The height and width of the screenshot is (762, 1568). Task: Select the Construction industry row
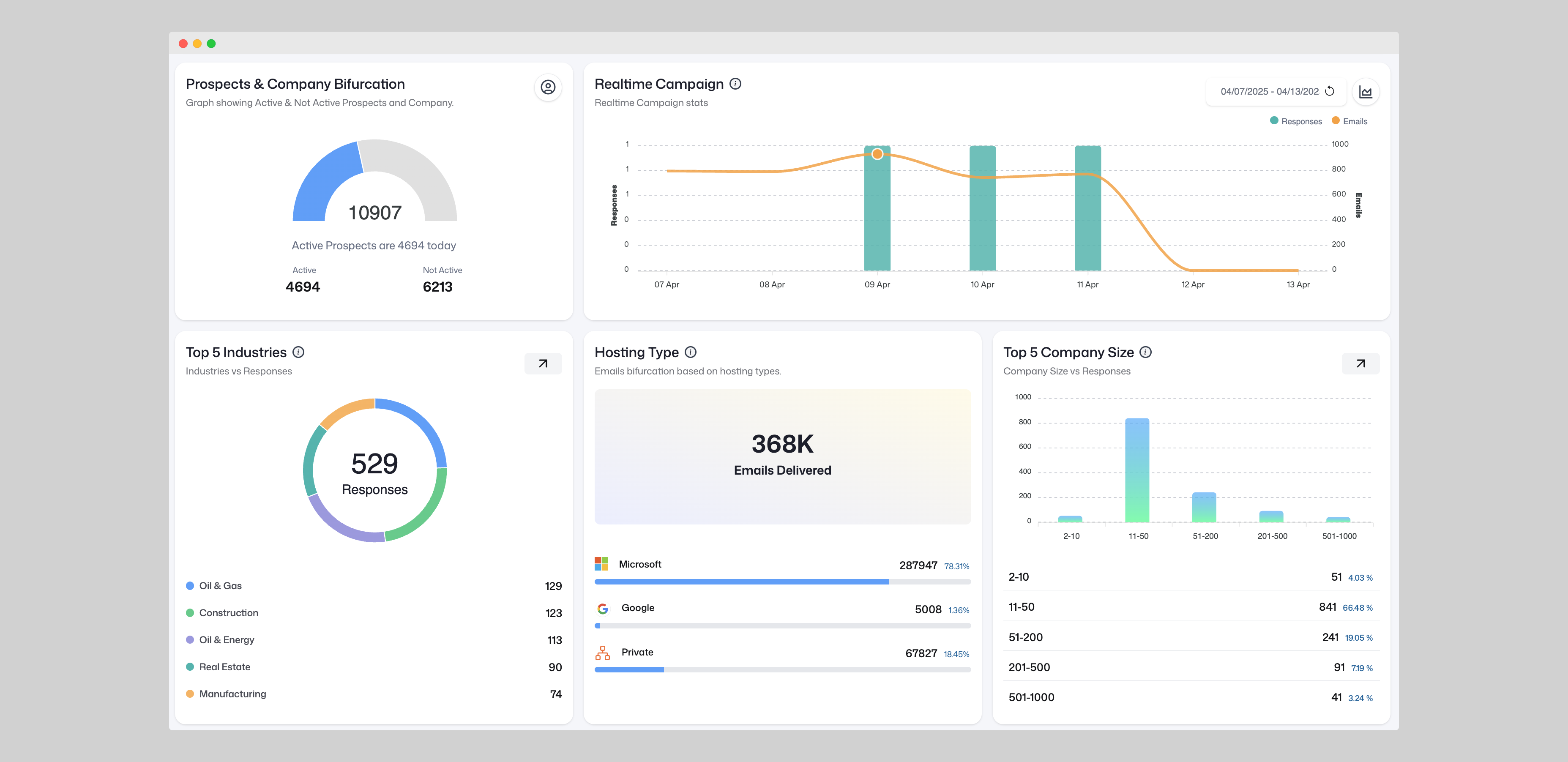pos(228,613)
